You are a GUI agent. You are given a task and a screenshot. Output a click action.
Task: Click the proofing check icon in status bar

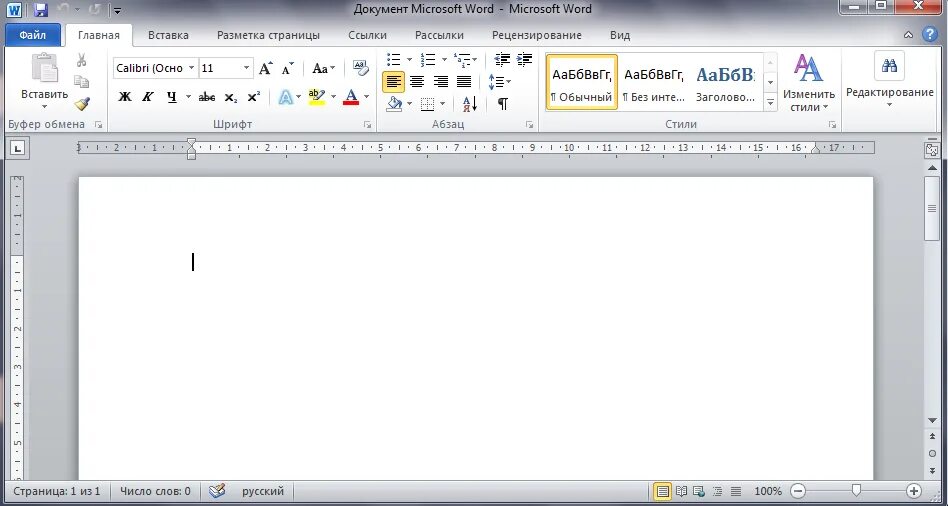217,490
